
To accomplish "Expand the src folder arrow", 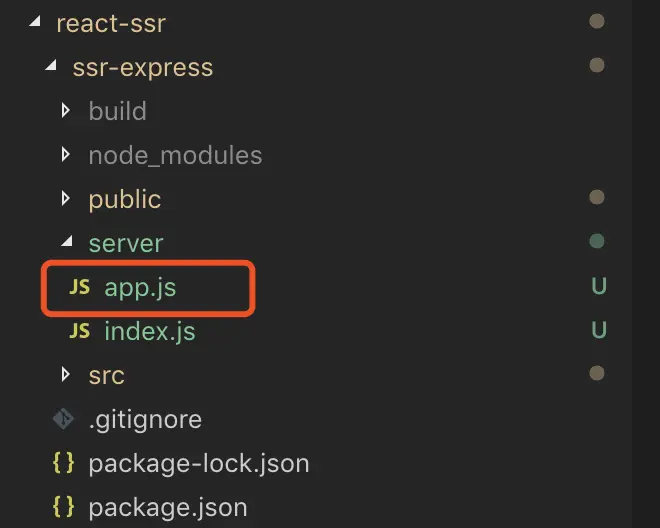I will pyautogui.click(x=66, y=375).
